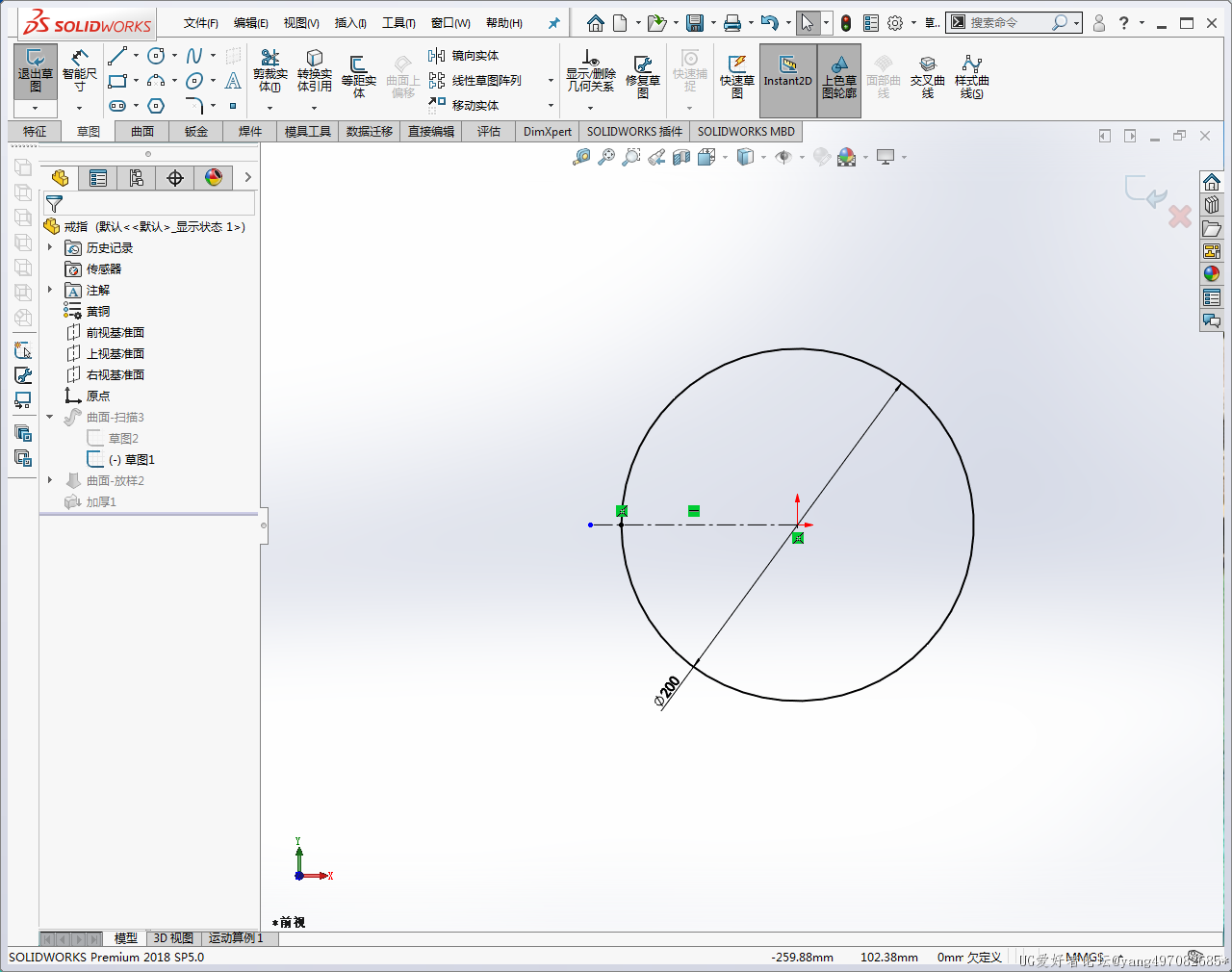This screenshot has height=972, width=1232.
Task: Click the Undo icon
Action: [769, 23]
